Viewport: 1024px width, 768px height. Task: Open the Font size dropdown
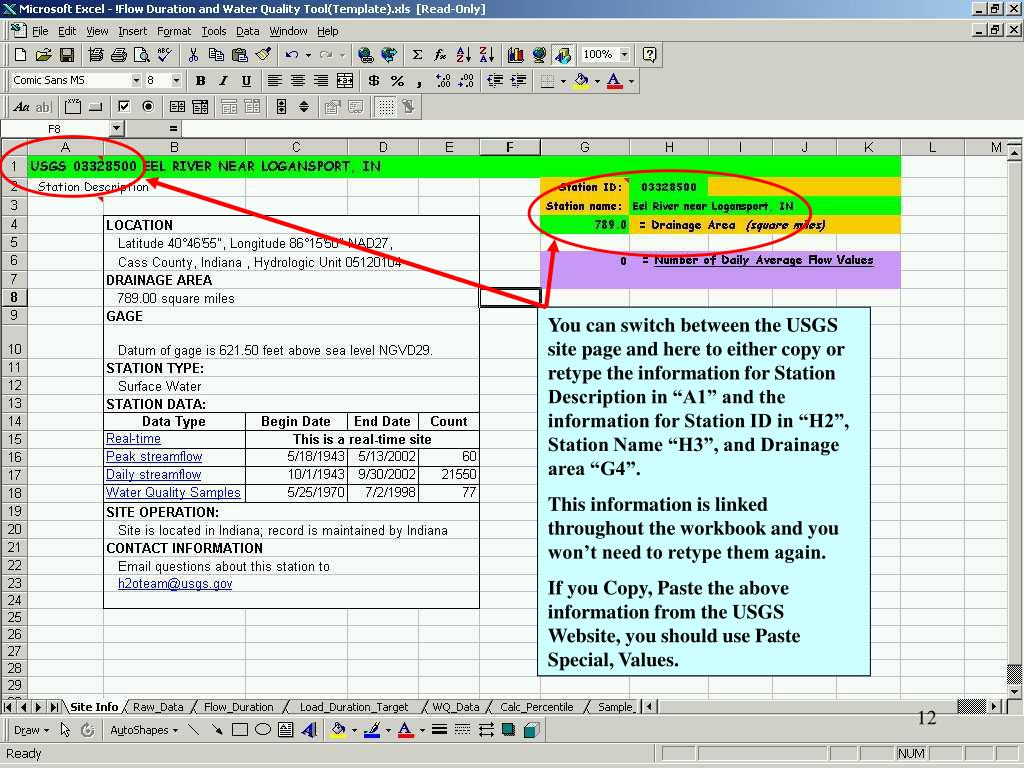[176, 81]
